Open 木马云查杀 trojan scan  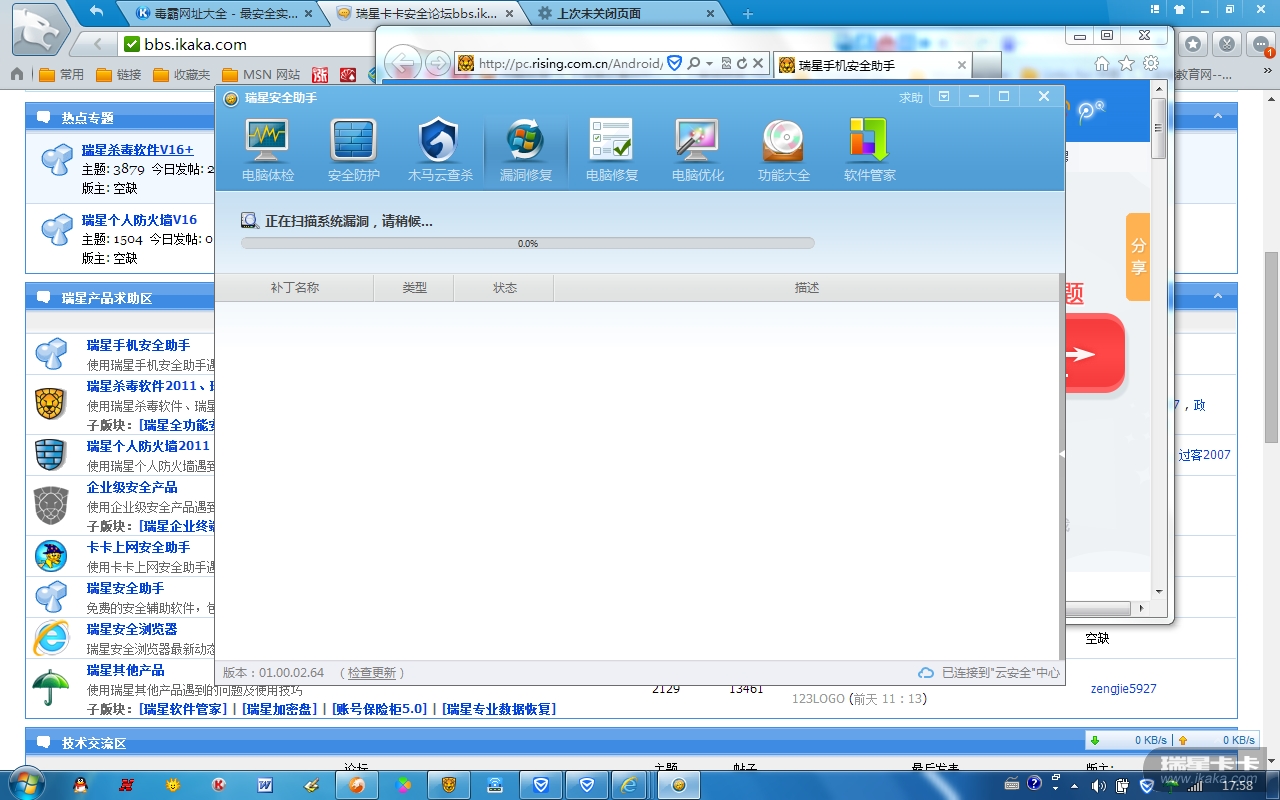coord(440,151)
